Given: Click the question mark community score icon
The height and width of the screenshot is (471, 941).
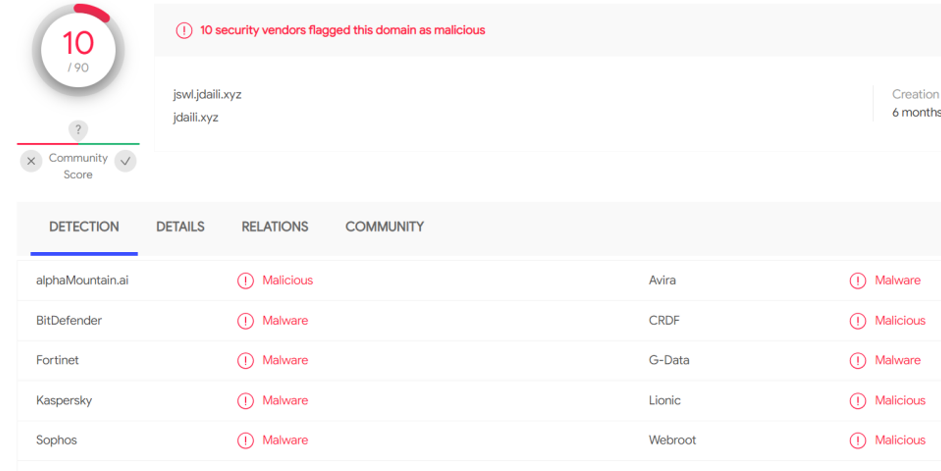Looking at the screenshot, I should pos(78,130).
